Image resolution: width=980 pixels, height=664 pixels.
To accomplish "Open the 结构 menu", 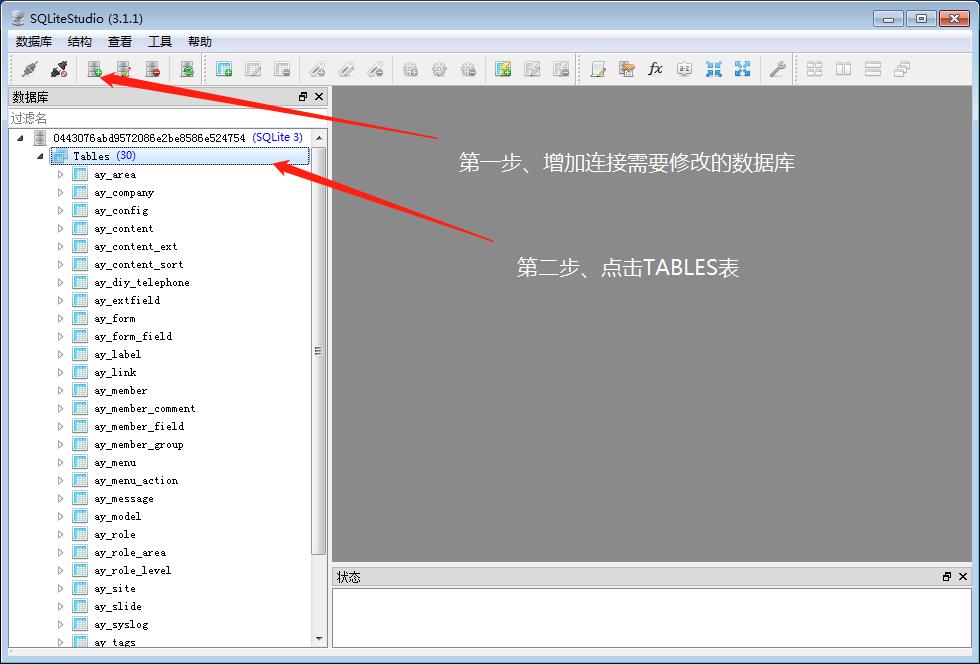I will click(79, 42).
